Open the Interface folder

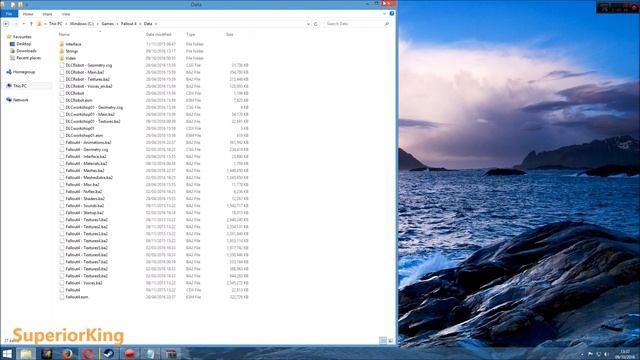pyautogui.click(x=73, y=44)
